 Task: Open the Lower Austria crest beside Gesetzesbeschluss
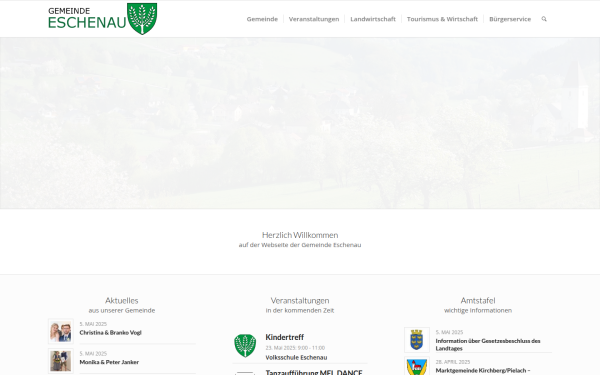coord(416,340)
